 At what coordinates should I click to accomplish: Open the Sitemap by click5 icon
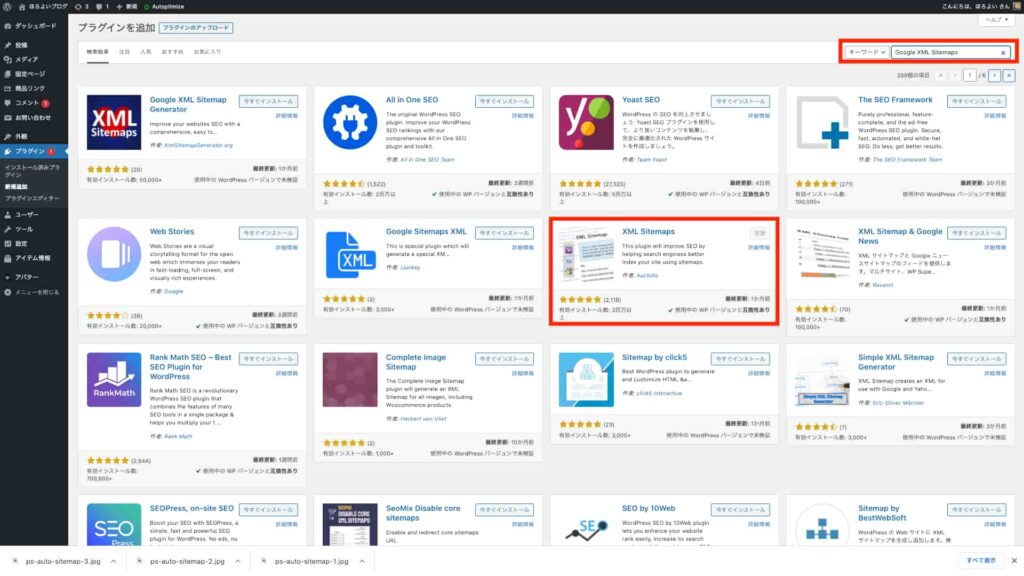(x=586, y=379)
